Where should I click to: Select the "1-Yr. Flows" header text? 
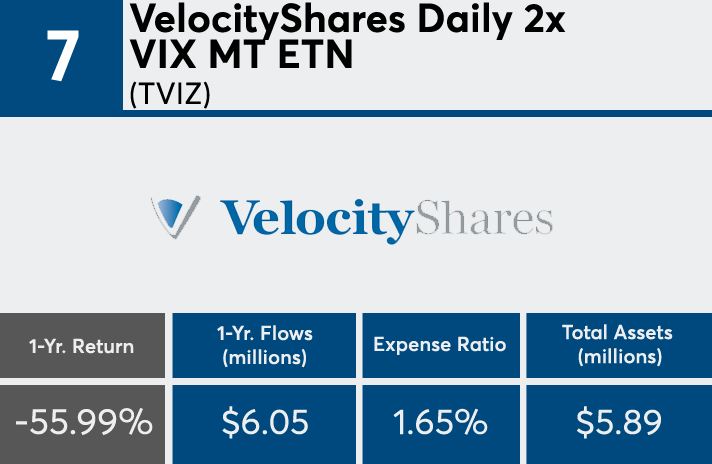[264, 334]
